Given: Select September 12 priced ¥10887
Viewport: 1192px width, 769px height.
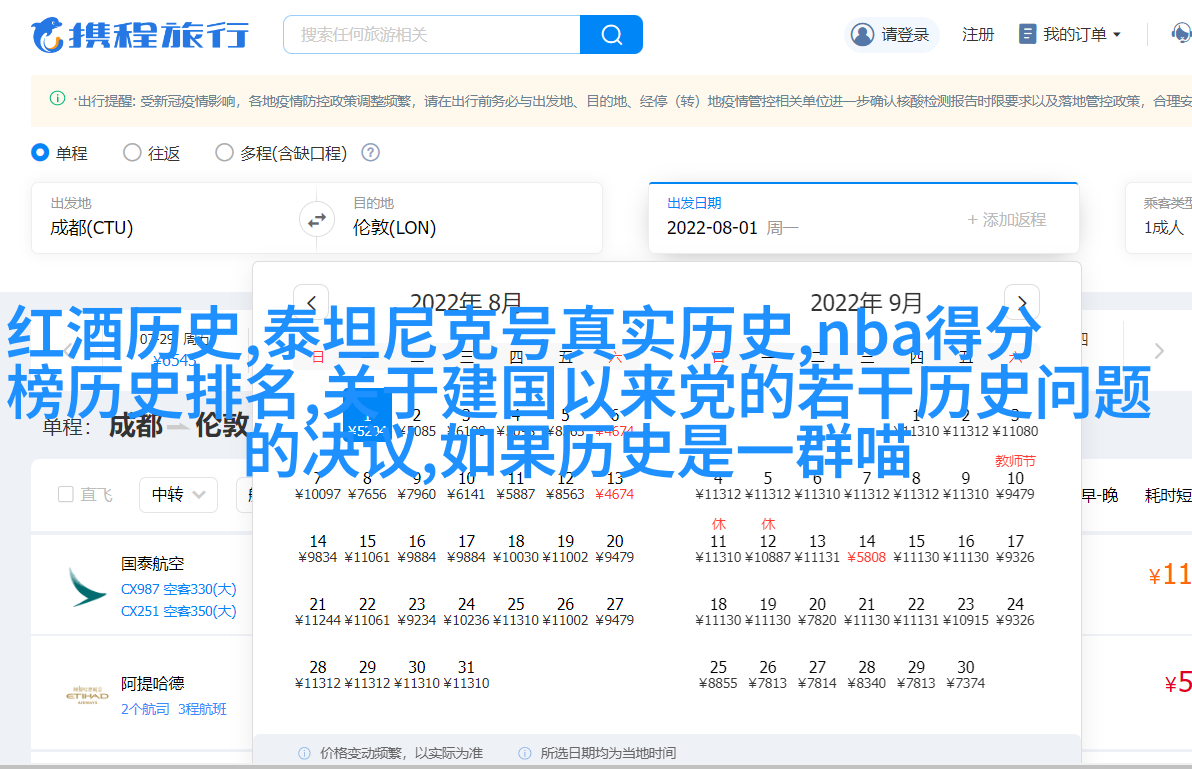Looking at the screenshot, I should [x=768, y=542].
